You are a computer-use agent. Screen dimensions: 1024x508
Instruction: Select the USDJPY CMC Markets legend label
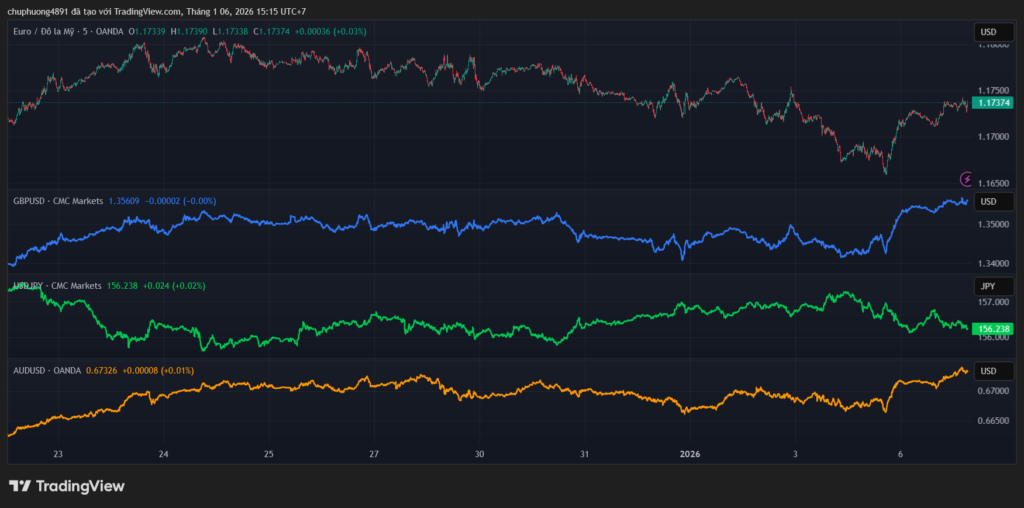(57, 285)
